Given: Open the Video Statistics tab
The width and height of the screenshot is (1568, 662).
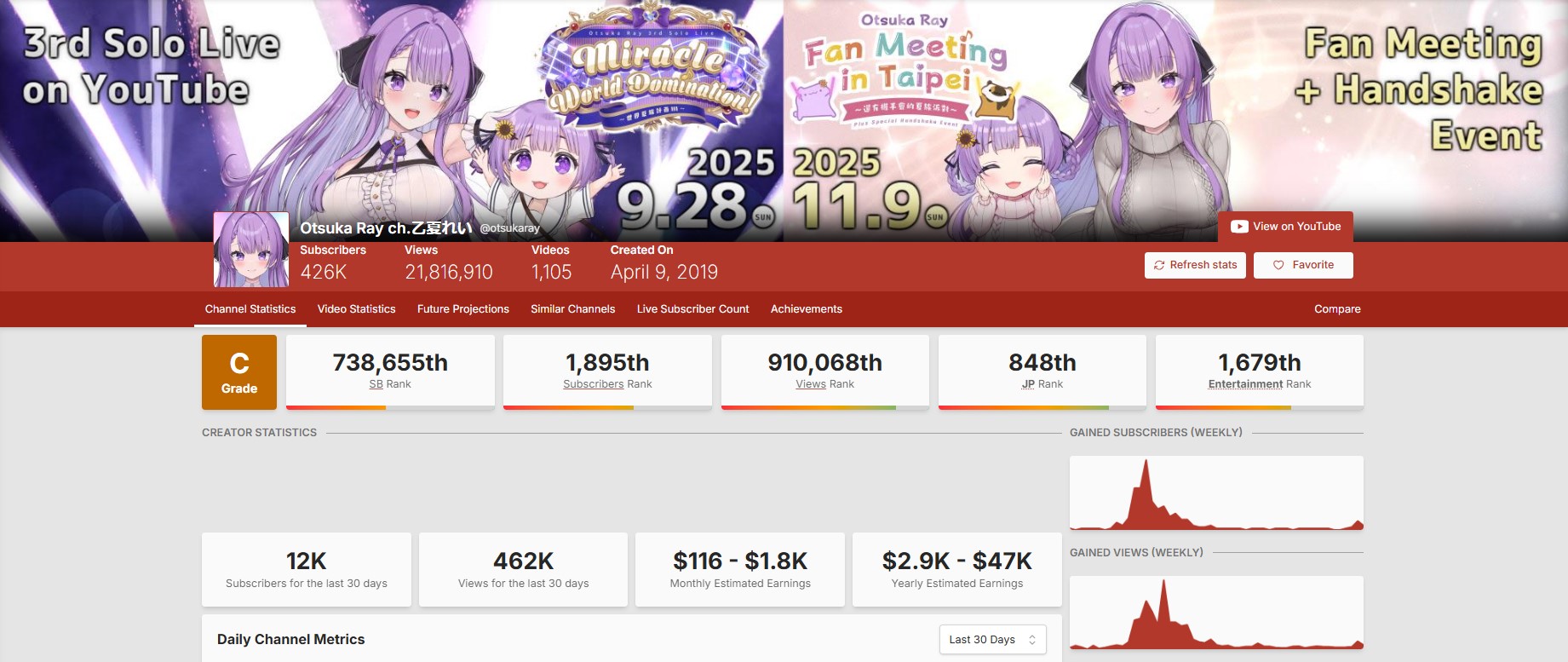Looking at the screenshot, I should click(356, 309).
